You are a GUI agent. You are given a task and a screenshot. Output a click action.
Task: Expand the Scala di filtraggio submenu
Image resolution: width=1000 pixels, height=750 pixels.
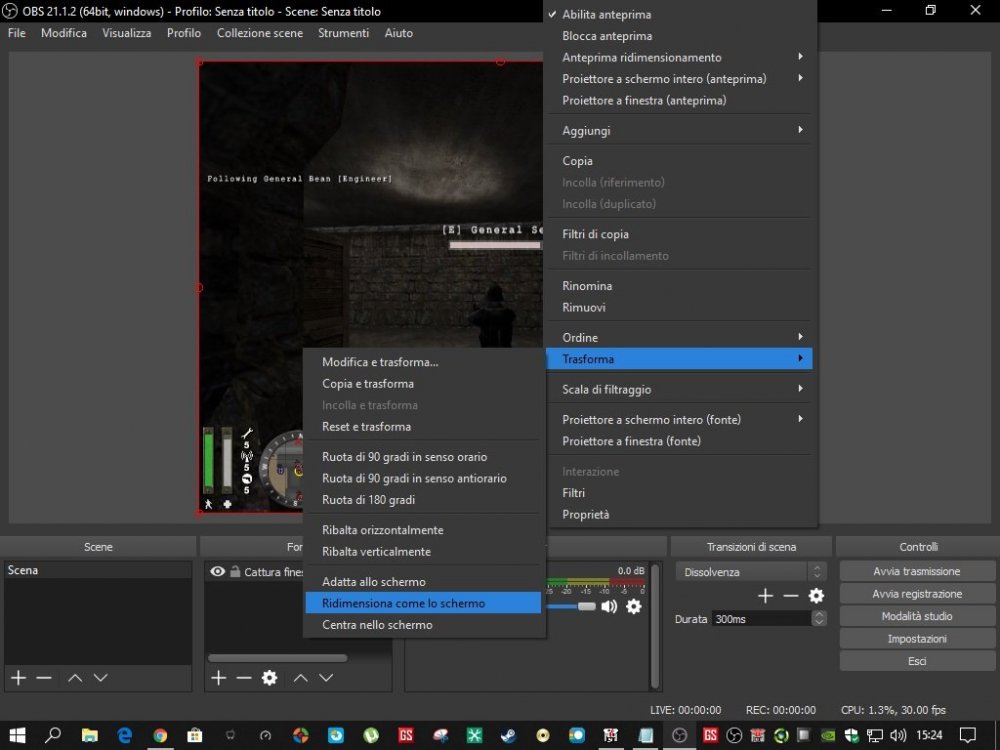click(x=680, y=389)
